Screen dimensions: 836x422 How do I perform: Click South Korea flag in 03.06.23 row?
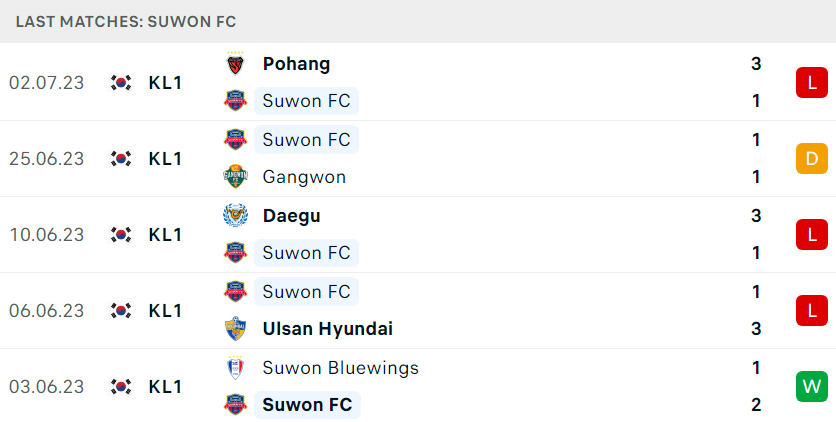pyautogui.click(x=121, y=386)
